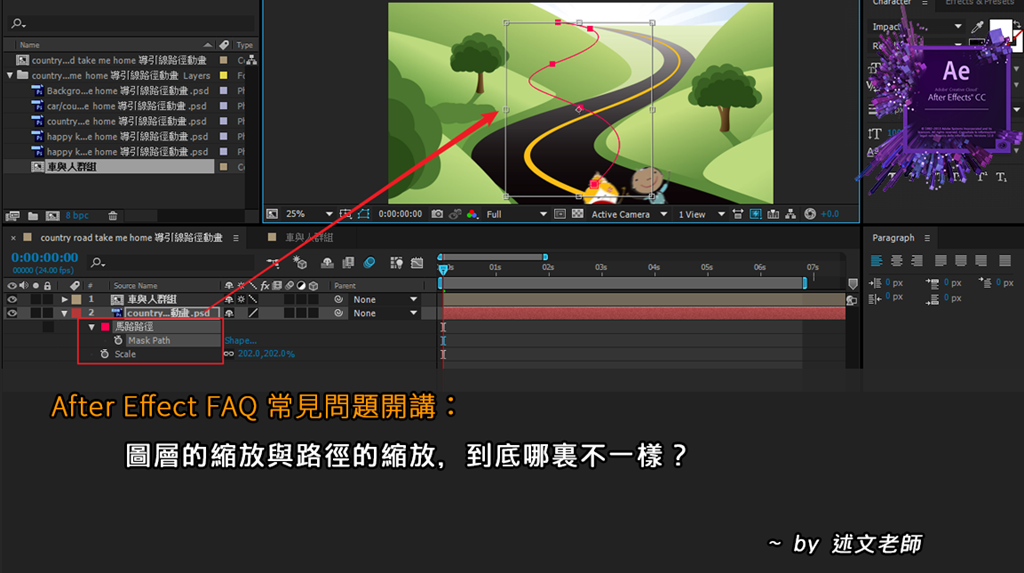Open brainstorm lightbulb icon

click(396, 263)
